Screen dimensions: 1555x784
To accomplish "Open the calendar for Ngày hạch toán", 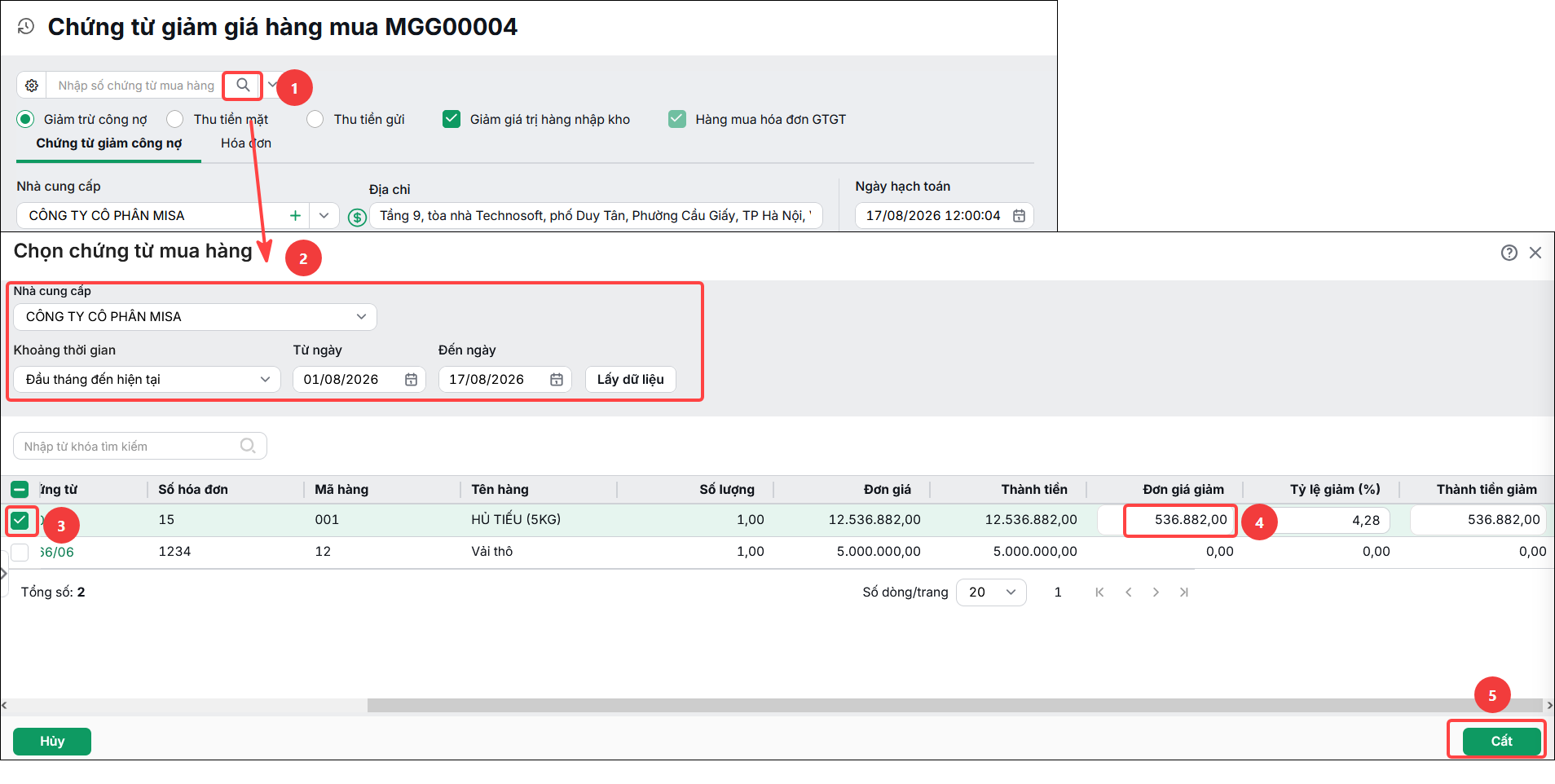I will [1019, 215].
